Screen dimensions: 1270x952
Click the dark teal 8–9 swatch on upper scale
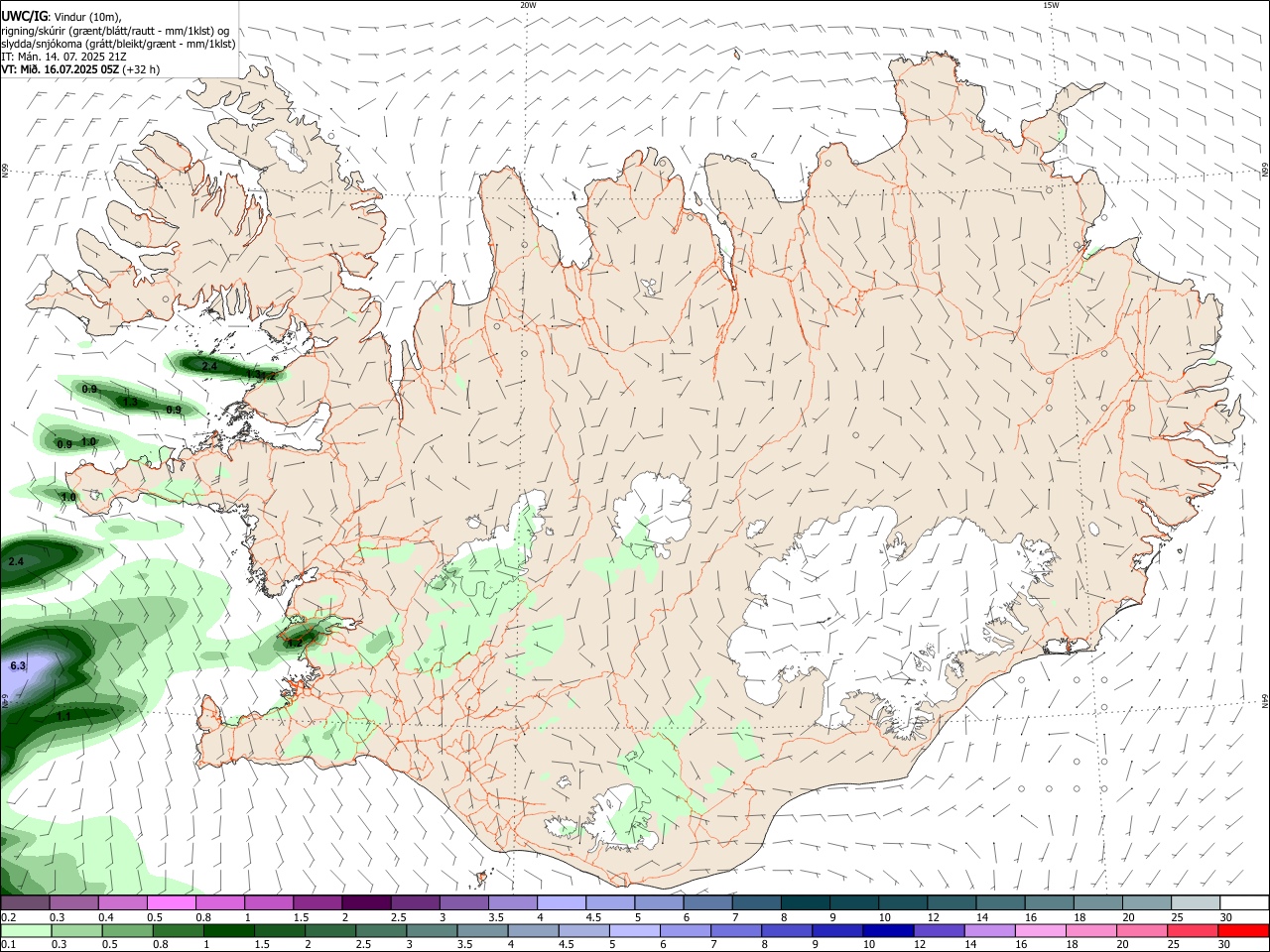click(x=806, y=902)
